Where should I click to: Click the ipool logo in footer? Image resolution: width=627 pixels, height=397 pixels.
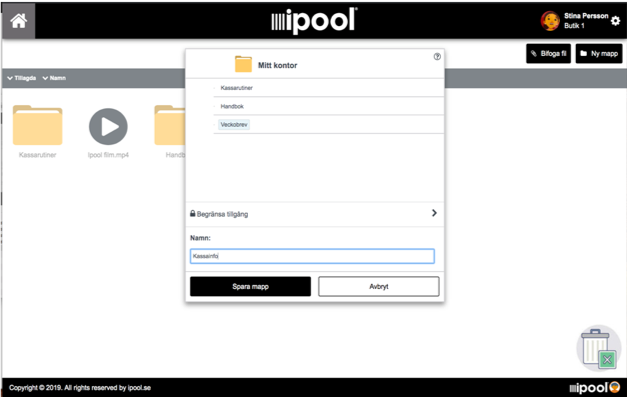tap(595, 387)
